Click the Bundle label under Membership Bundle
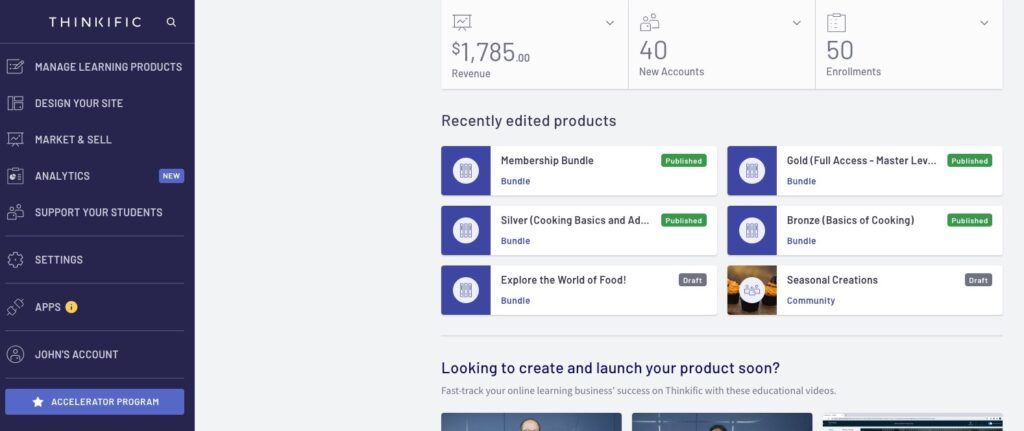The width and height of the screenshot is (1024, 431). 515,182
